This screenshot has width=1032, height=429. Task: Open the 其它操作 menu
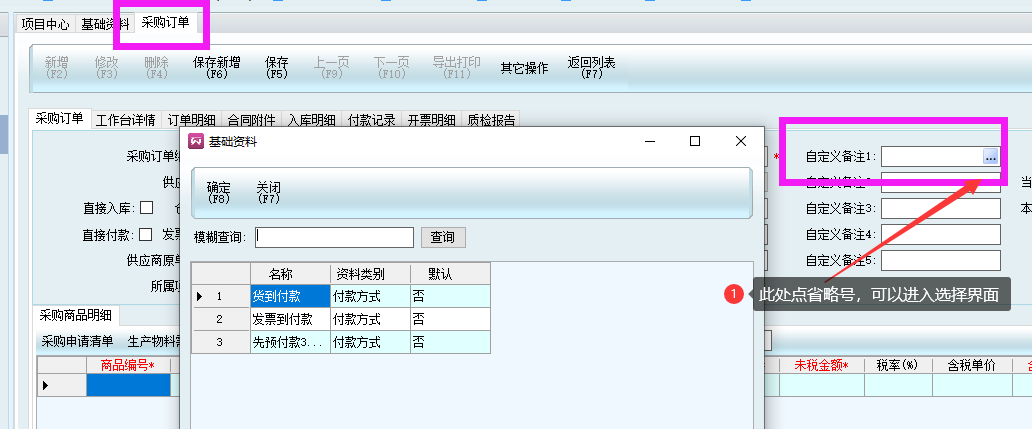[524, 68]
